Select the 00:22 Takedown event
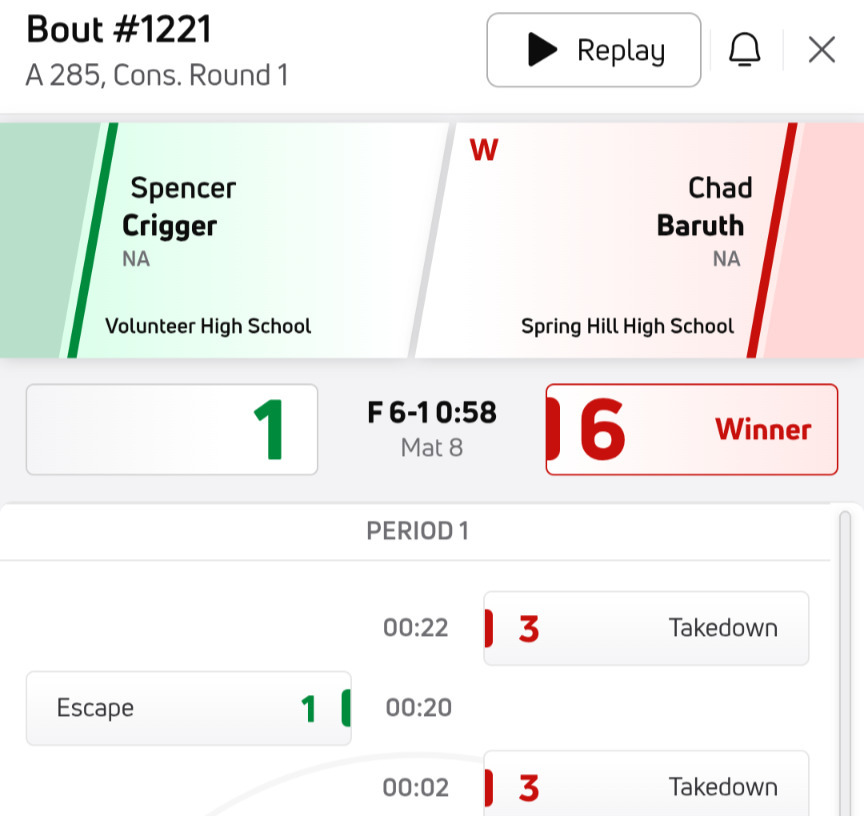 pos(646,628)
